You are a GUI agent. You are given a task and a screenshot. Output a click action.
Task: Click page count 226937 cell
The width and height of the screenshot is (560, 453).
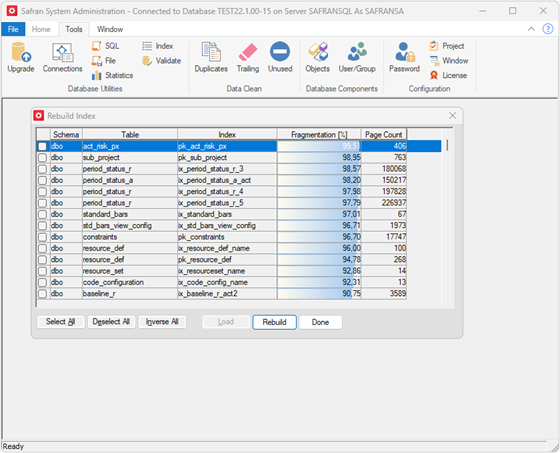[384, 203]
